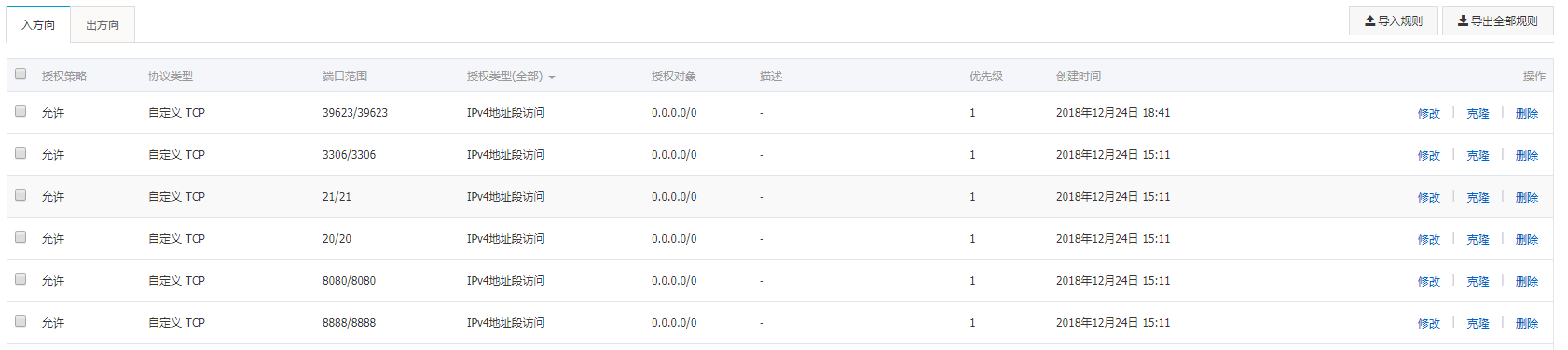Click 克隆 for the 3306/3306 rule
1568x350 pixels.
click(x=1478, y=155)
